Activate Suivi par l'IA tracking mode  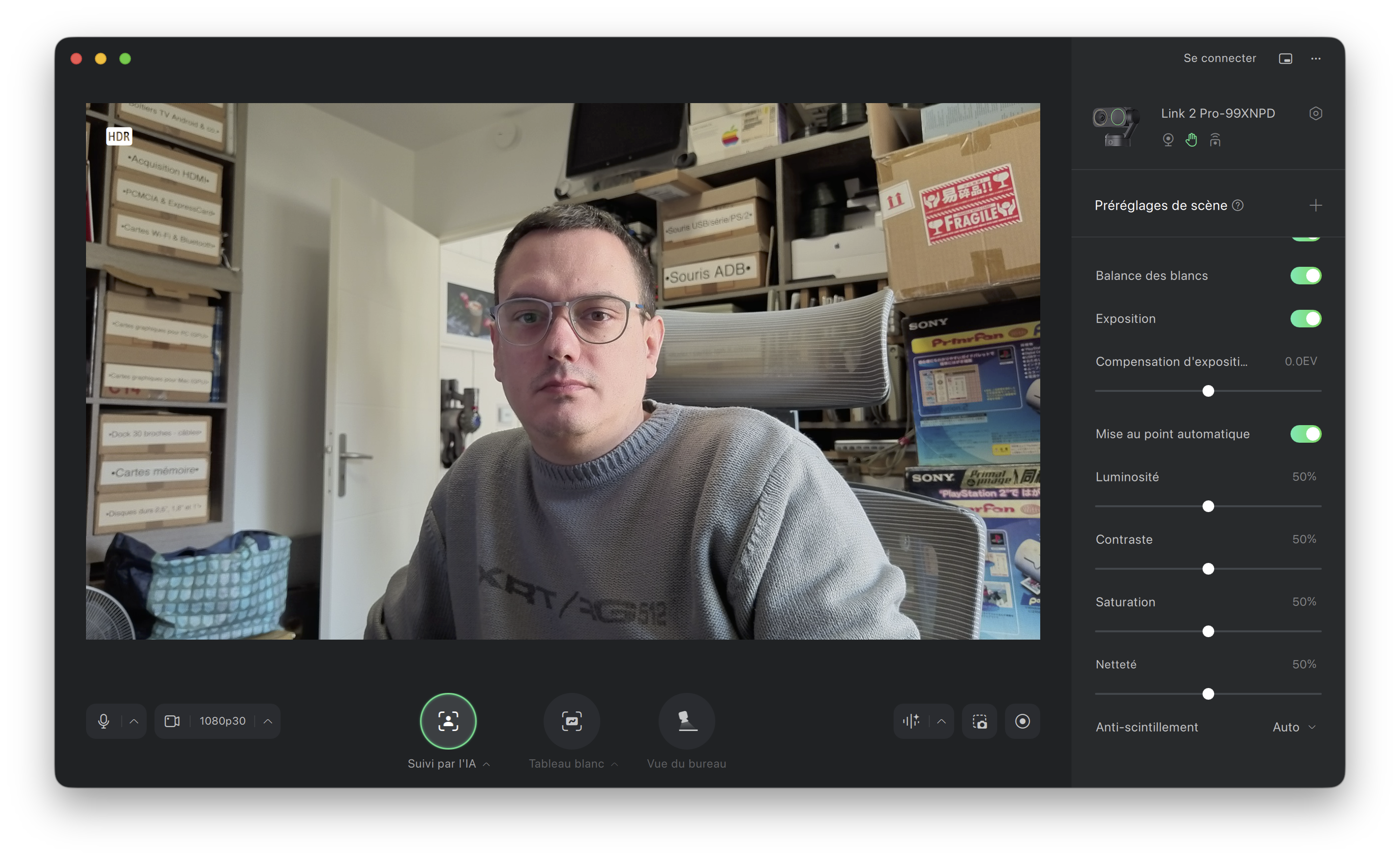click(x=448, y=721)
